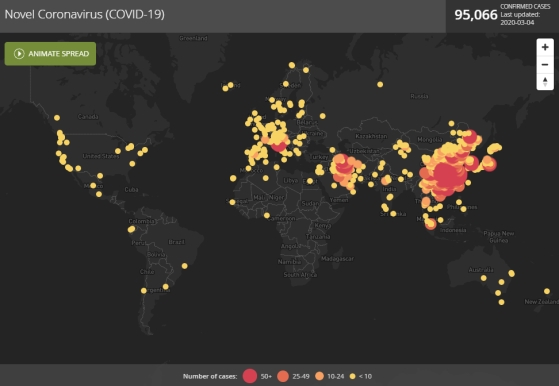Select the yellow marker in Egypt
559x386 pixels.
(x=310, y=181)
